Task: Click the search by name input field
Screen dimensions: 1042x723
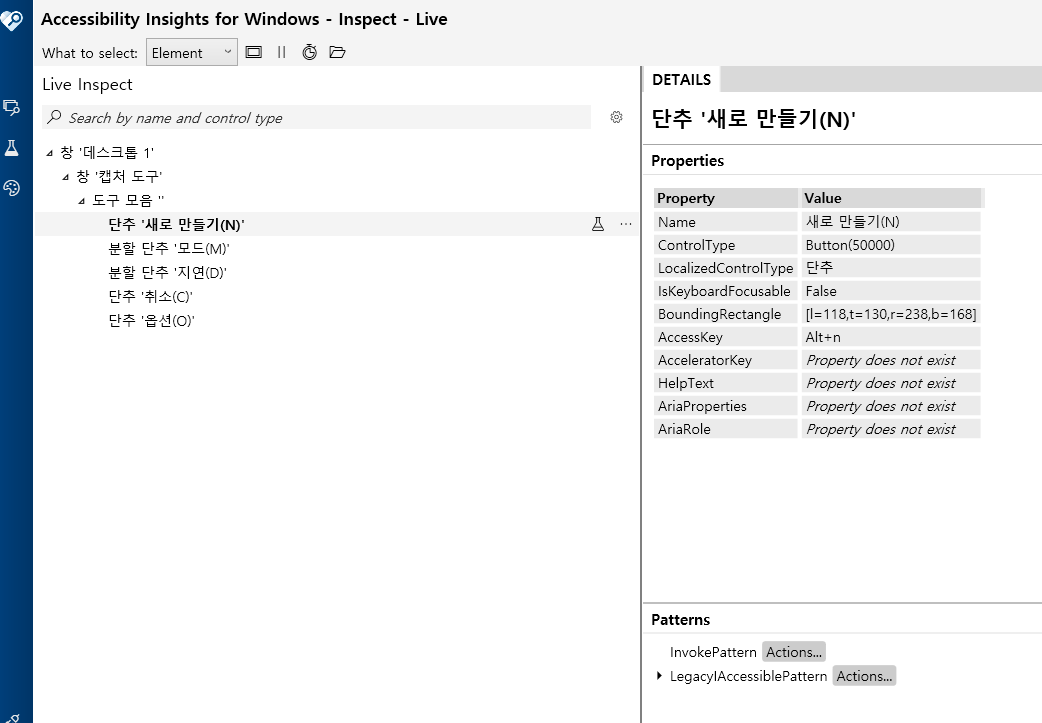Action: click(316, 118)
